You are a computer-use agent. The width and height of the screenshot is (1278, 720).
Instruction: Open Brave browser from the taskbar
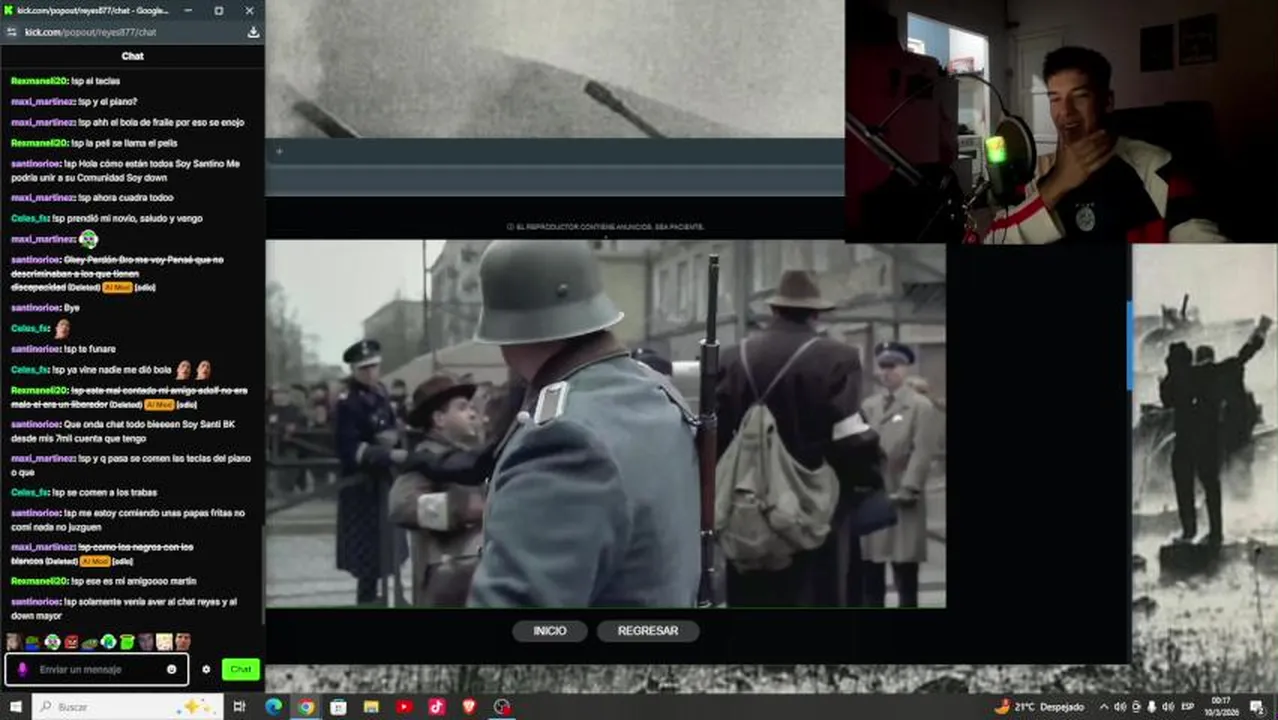point(469,706)
